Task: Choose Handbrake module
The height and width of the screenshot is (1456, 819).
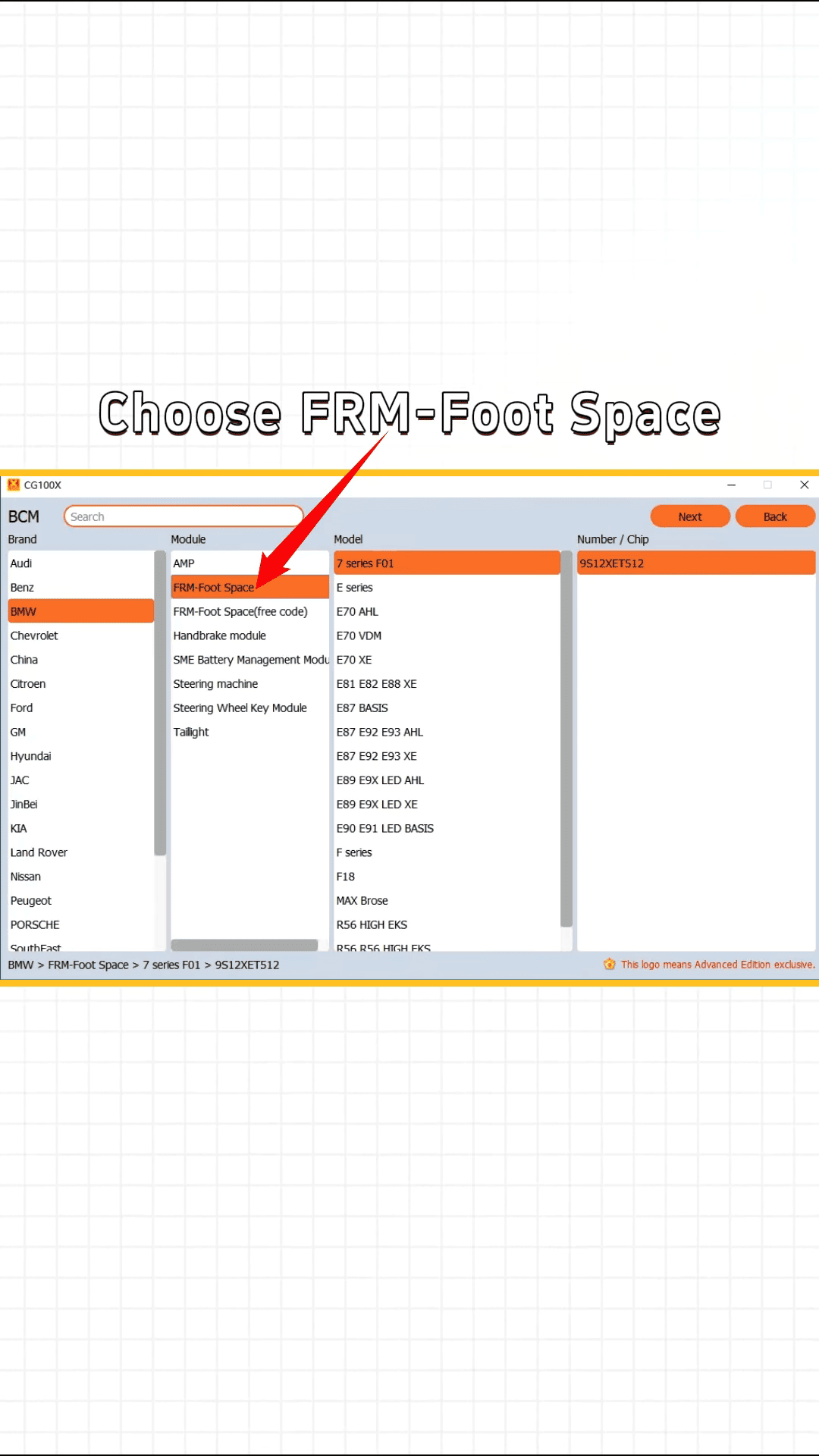Action: (x=249, y=635)
